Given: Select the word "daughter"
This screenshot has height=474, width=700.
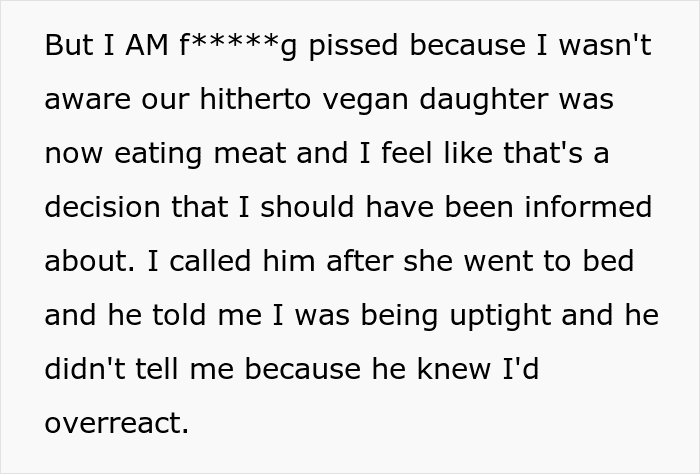Looking at the screenshot, I should pos(483,100).
